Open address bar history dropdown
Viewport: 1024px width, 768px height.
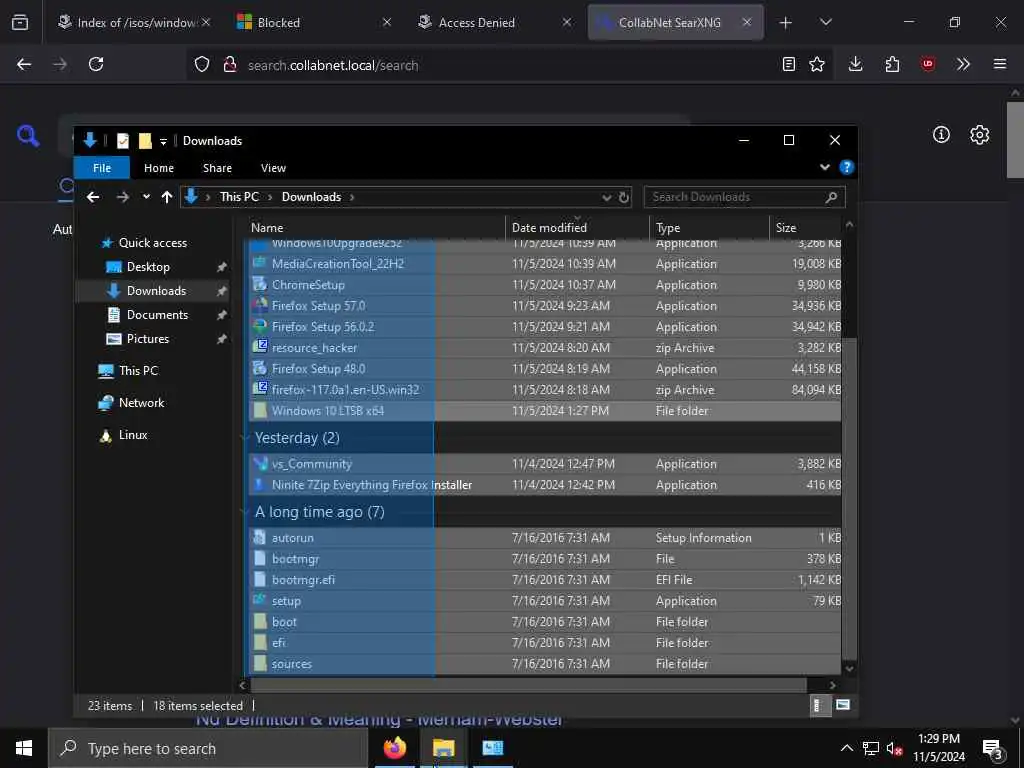click(607, 197)
